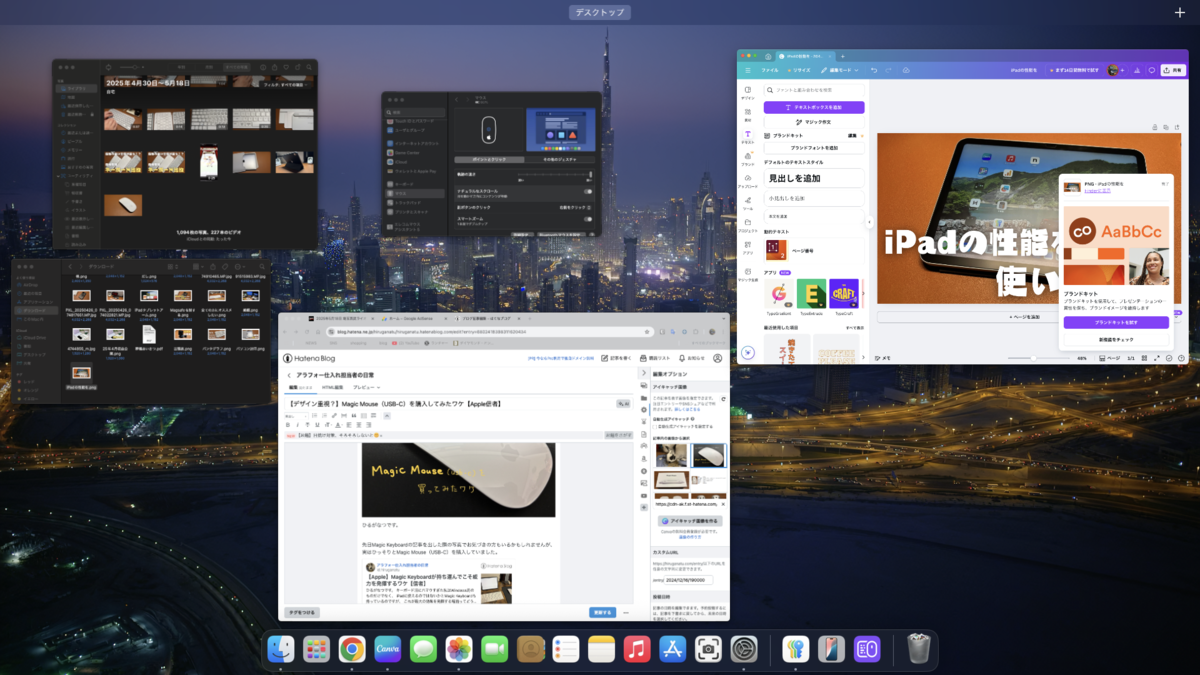Click Canva undo arrow icon
The image size is (1200, 675).
pos(874,70)
